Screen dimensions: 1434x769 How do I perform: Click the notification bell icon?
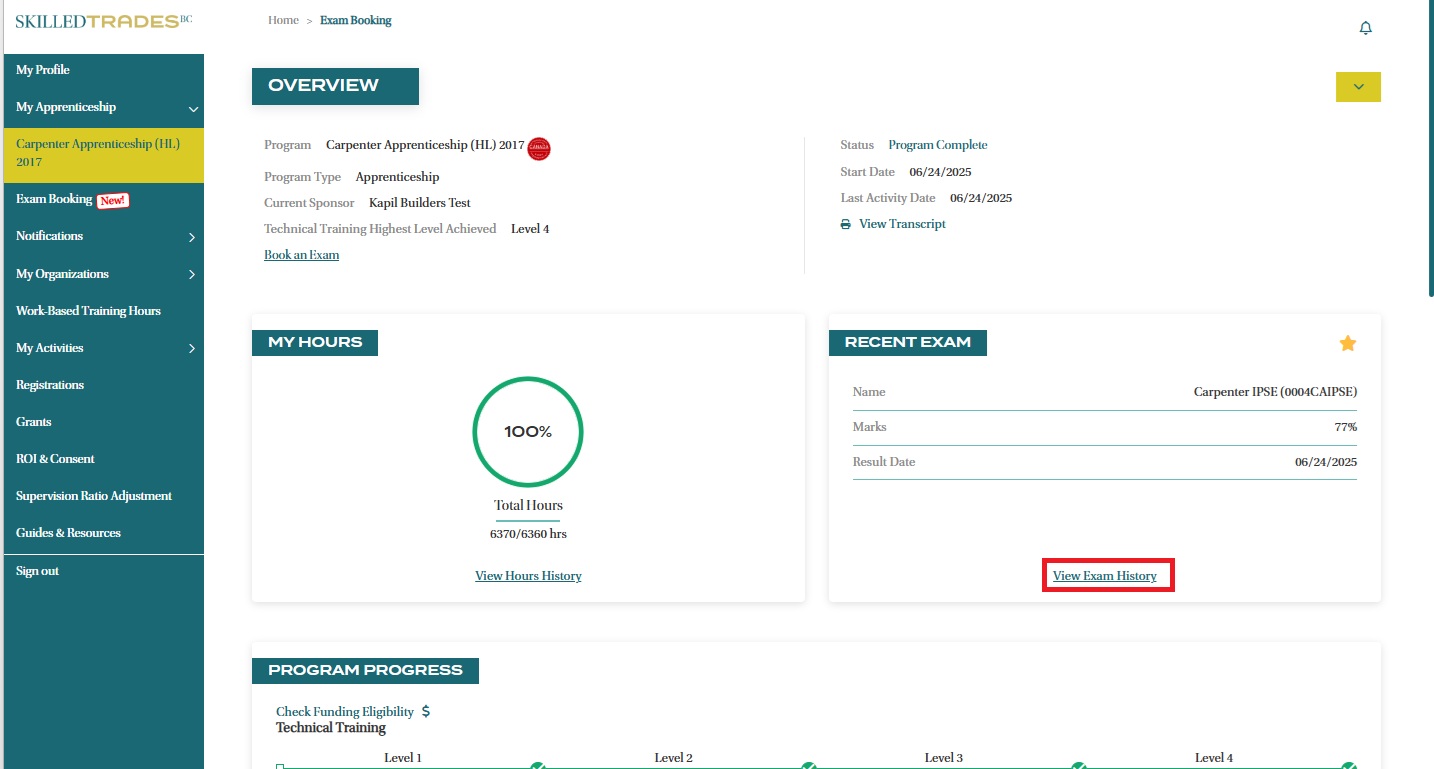[x=1365, y=28]
